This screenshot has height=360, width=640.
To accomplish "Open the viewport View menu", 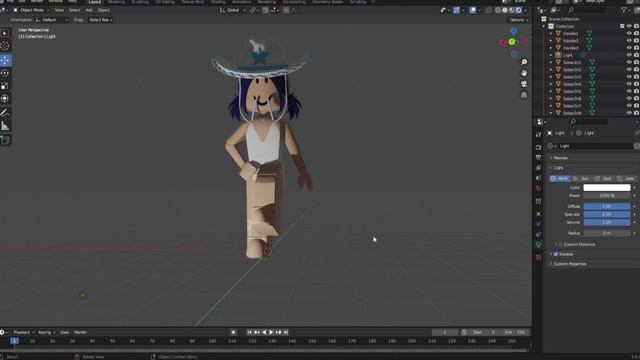I will click(x=59, y=10).
